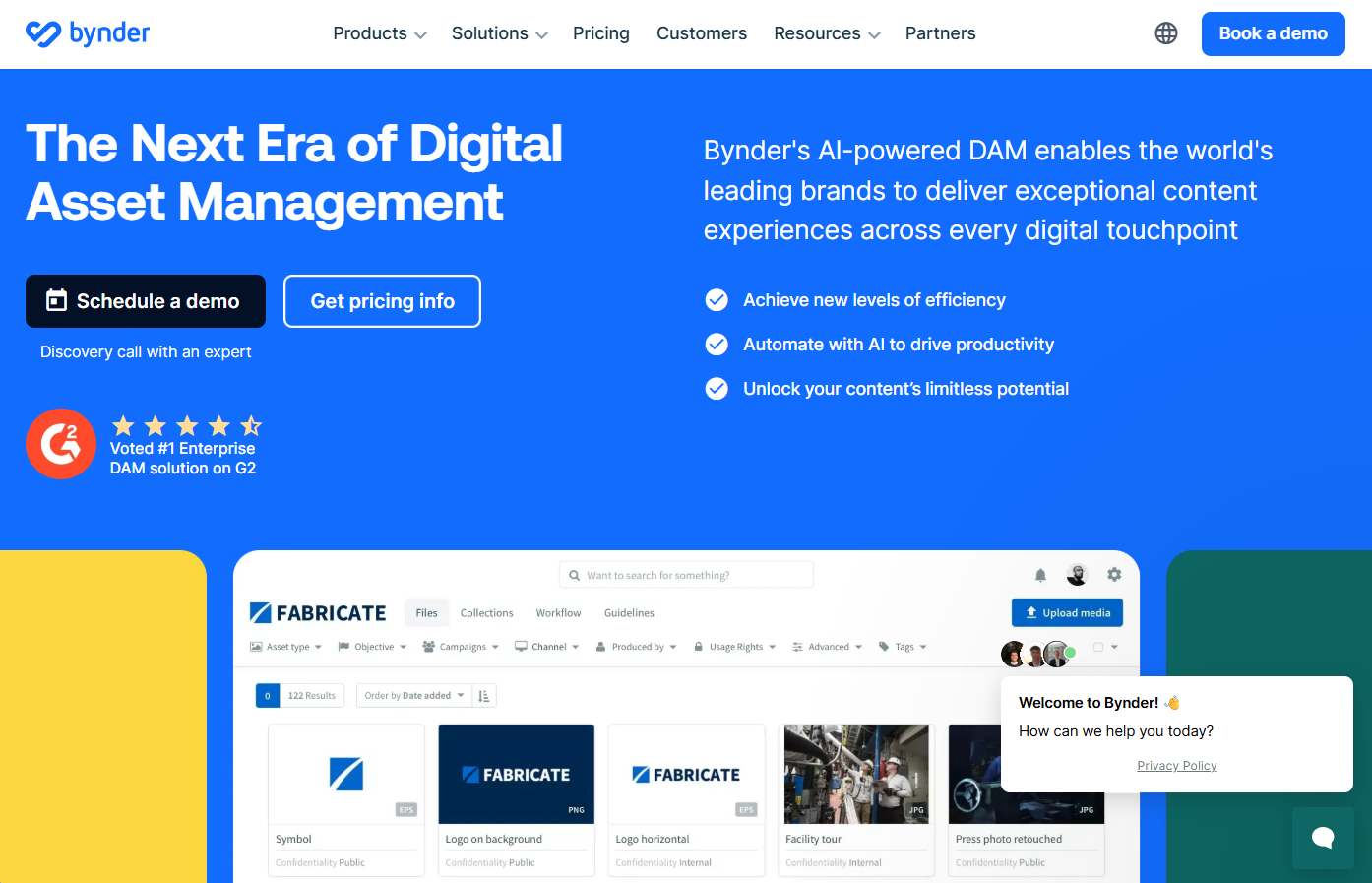Click the Bynder logo in header
Viewport: 1372px width, 883px height.
pyautogui.click(x=88, y=33)
